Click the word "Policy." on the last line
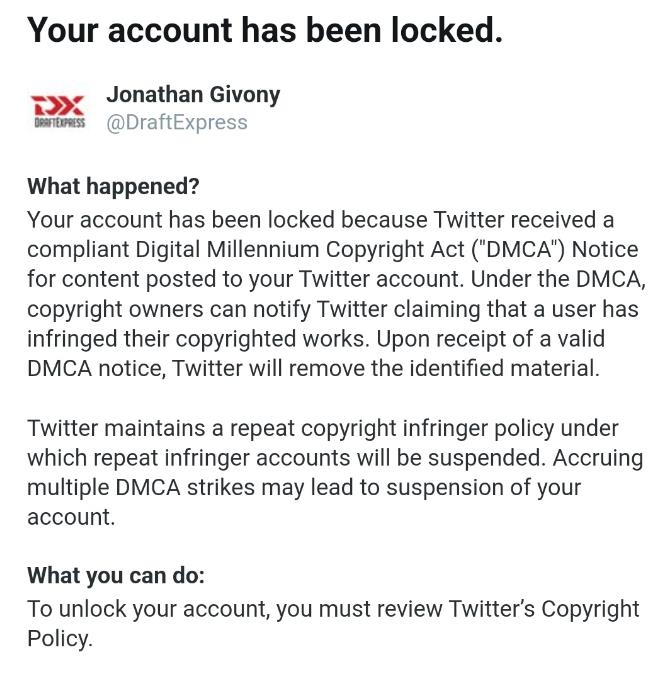 click(x=59, y=639)
